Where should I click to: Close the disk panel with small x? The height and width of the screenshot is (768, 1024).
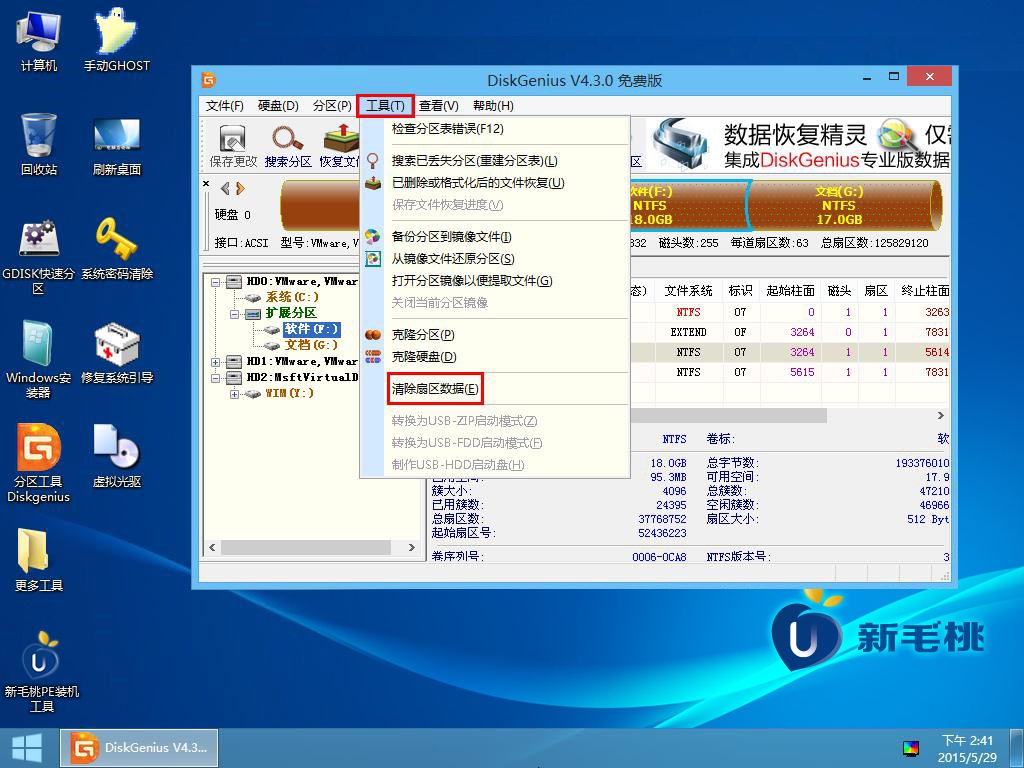click(206, 184)
